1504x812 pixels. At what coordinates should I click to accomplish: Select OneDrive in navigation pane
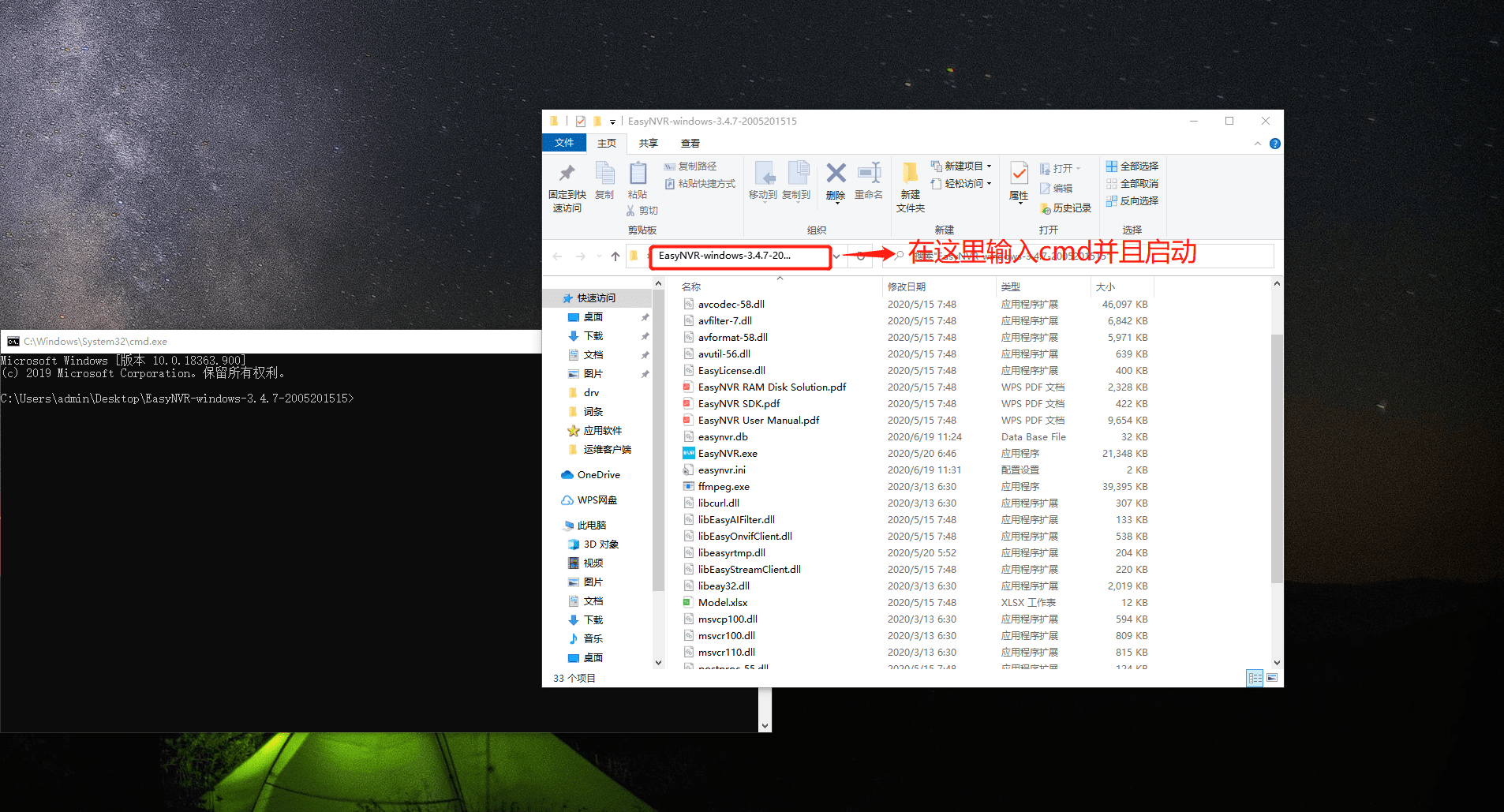pyautogui.click(x=598, y=475)
